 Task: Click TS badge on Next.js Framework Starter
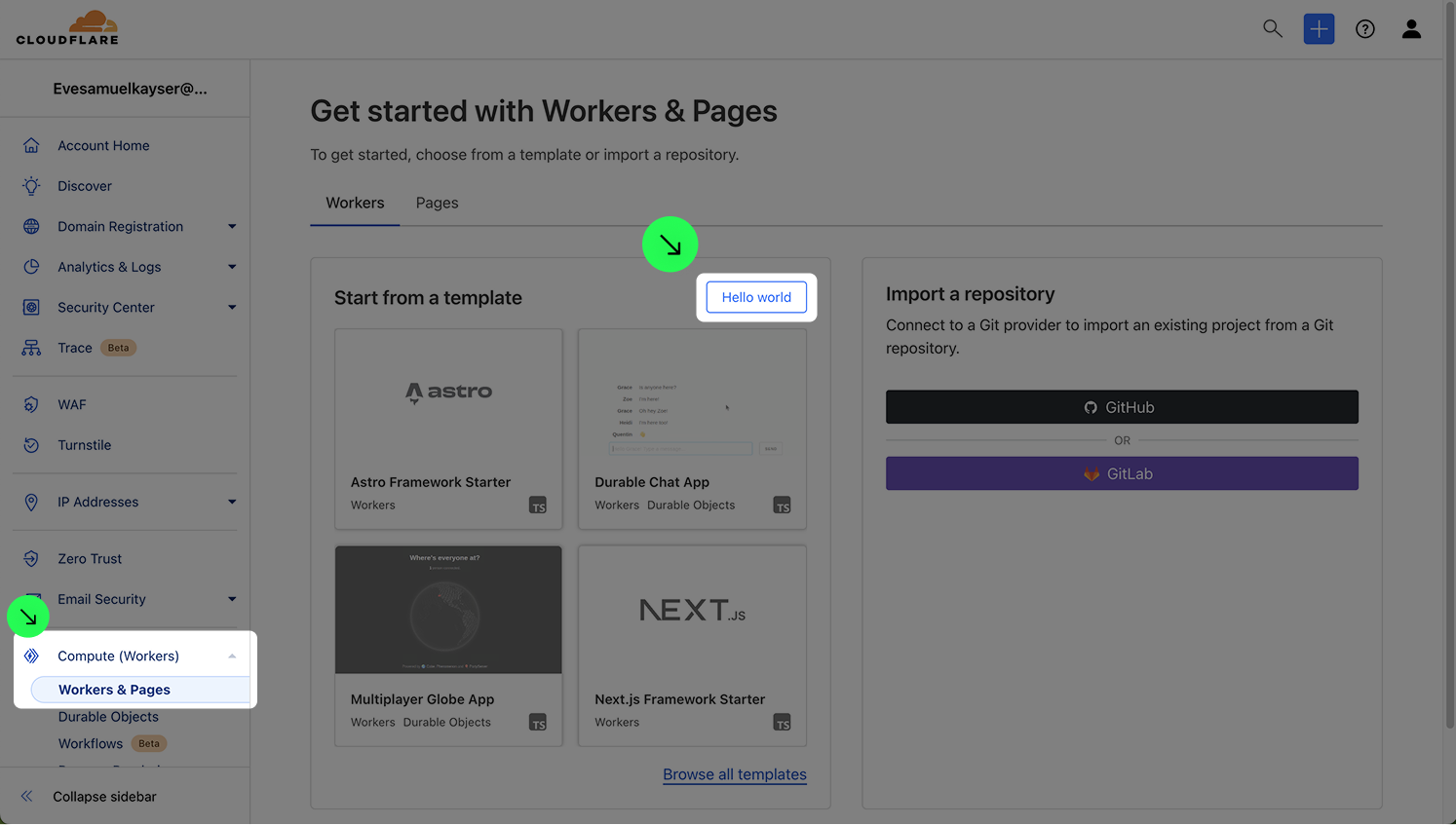(782, 723)
